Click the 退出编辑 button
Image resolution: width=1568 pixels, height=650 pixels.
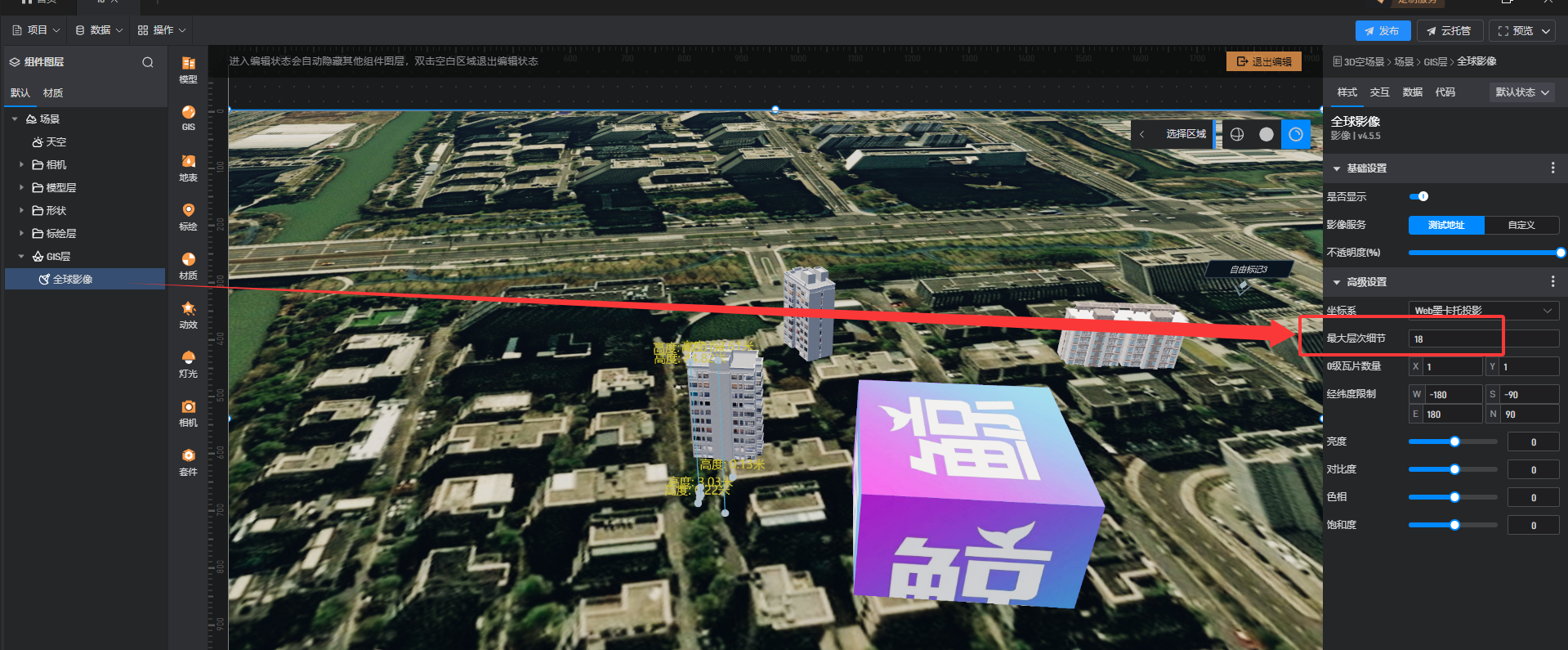(1264, 61)
